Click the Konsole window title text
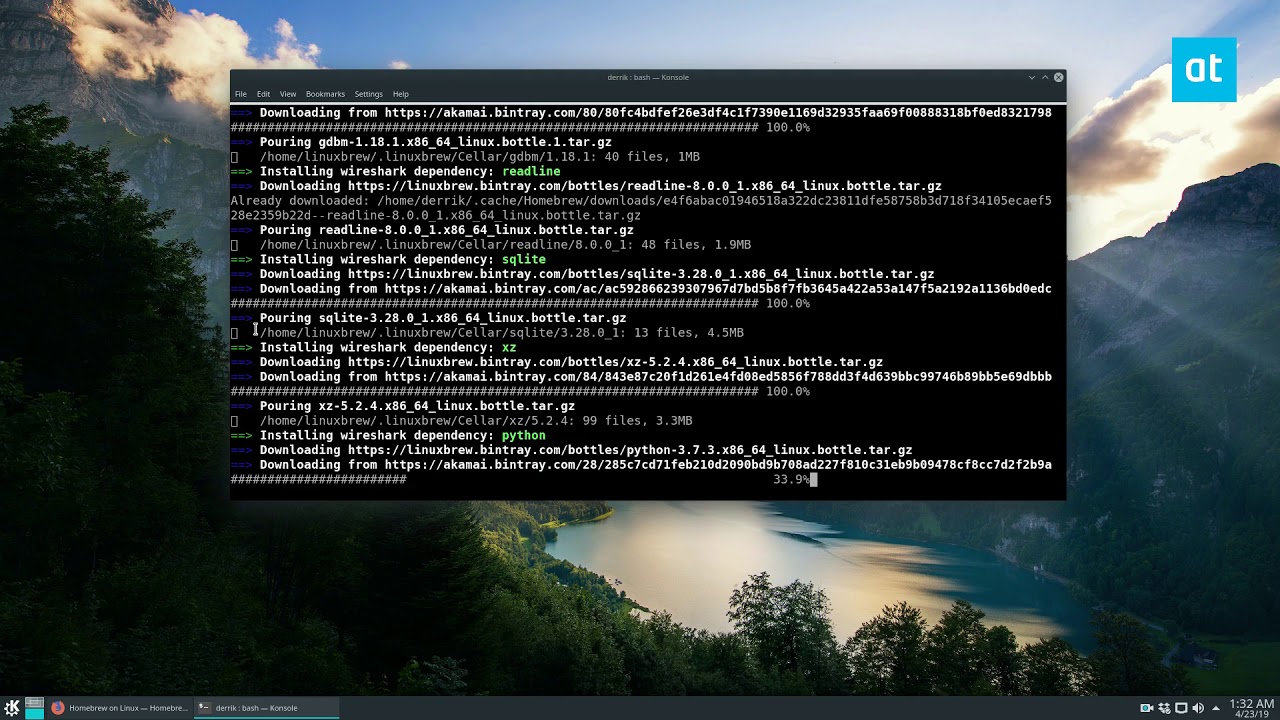This screenshot has height=720, width=1280. pos(647,77)
